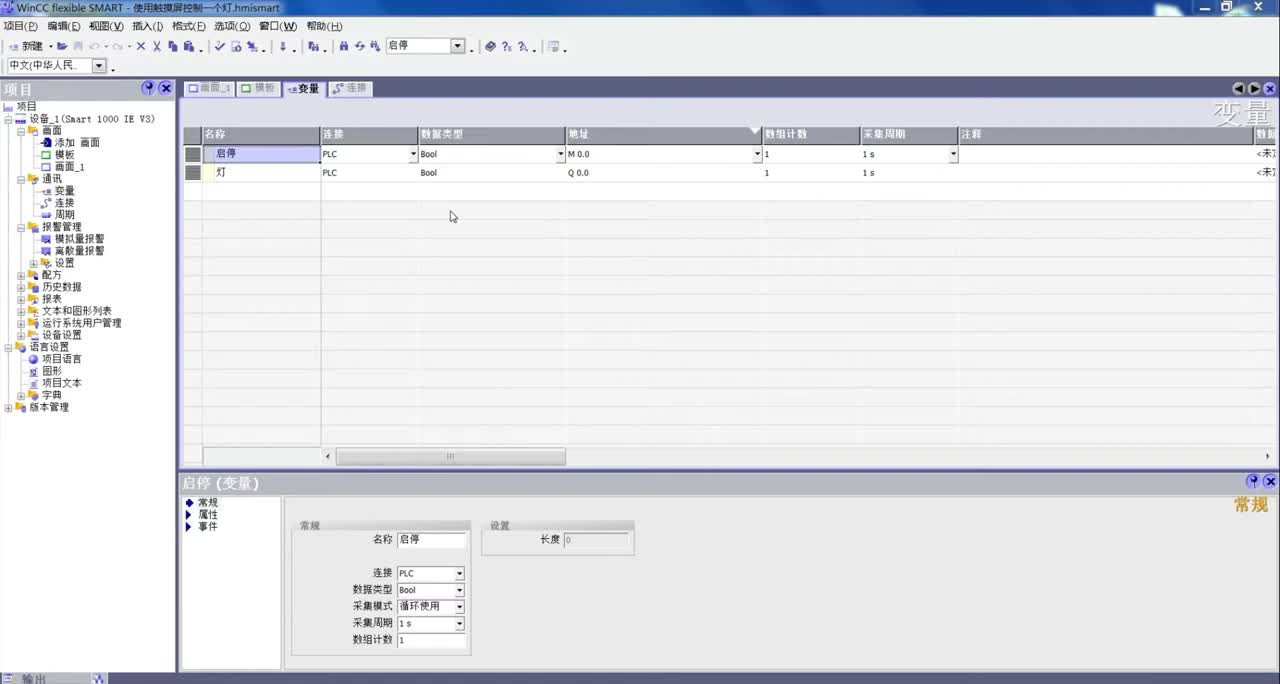This screenshot has height=684, width=1280.
Task: Expand the 版本管理 tree node
Action: (x=9, y=407)
